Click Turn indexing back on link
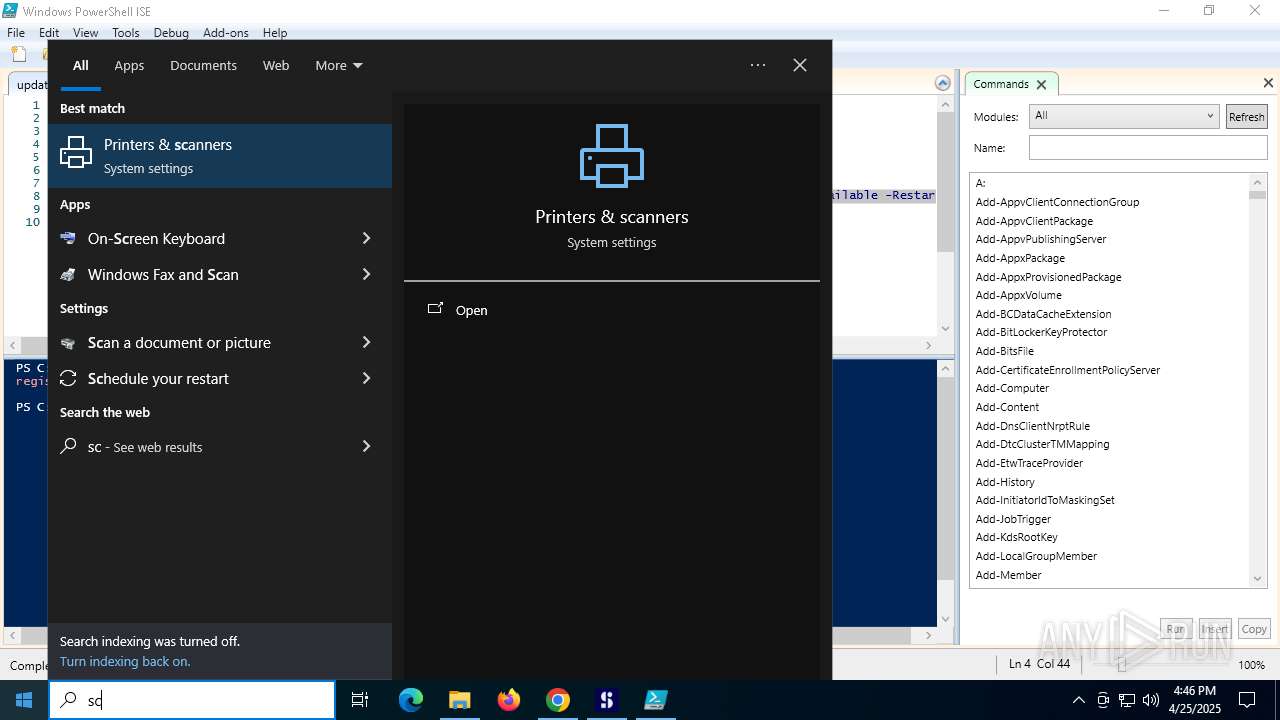Viewport: 1280px width, 720px height. pos(125,661)
